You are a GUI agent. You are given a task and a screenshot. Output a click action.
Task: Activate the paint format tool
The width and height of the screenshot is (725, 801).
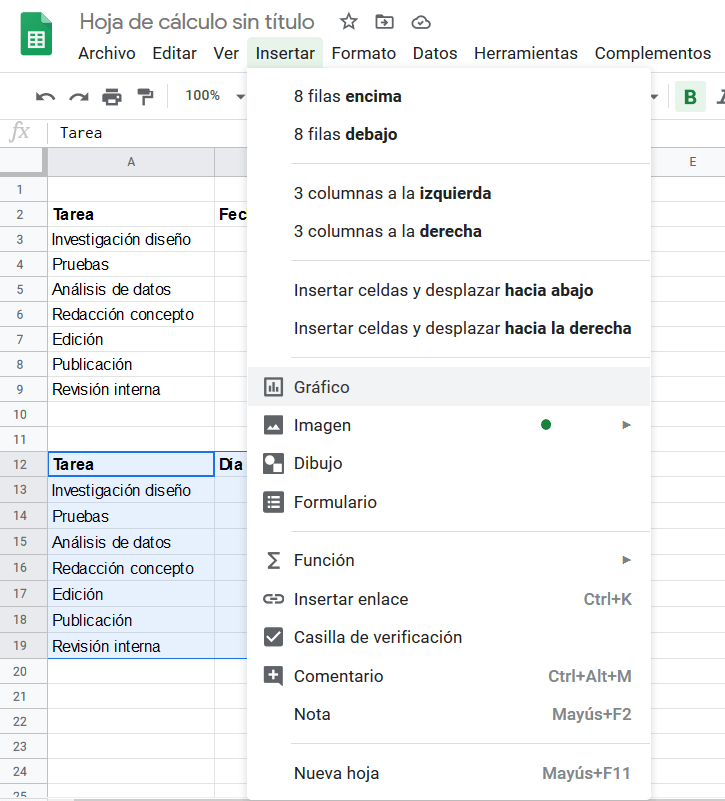tap(145, 96)
